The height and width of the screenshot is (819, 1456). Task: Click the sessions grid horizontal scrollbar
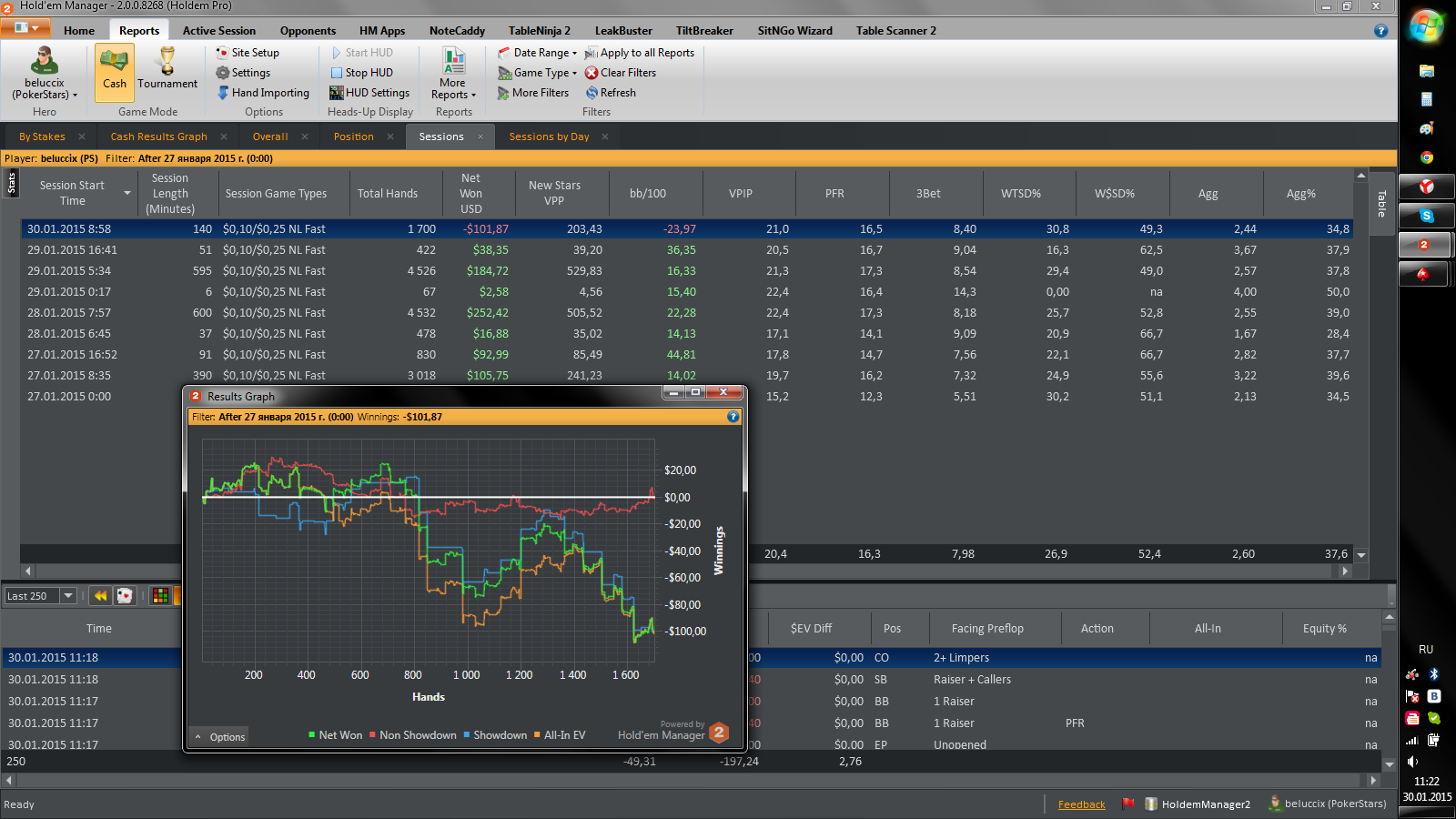point(685,571)
